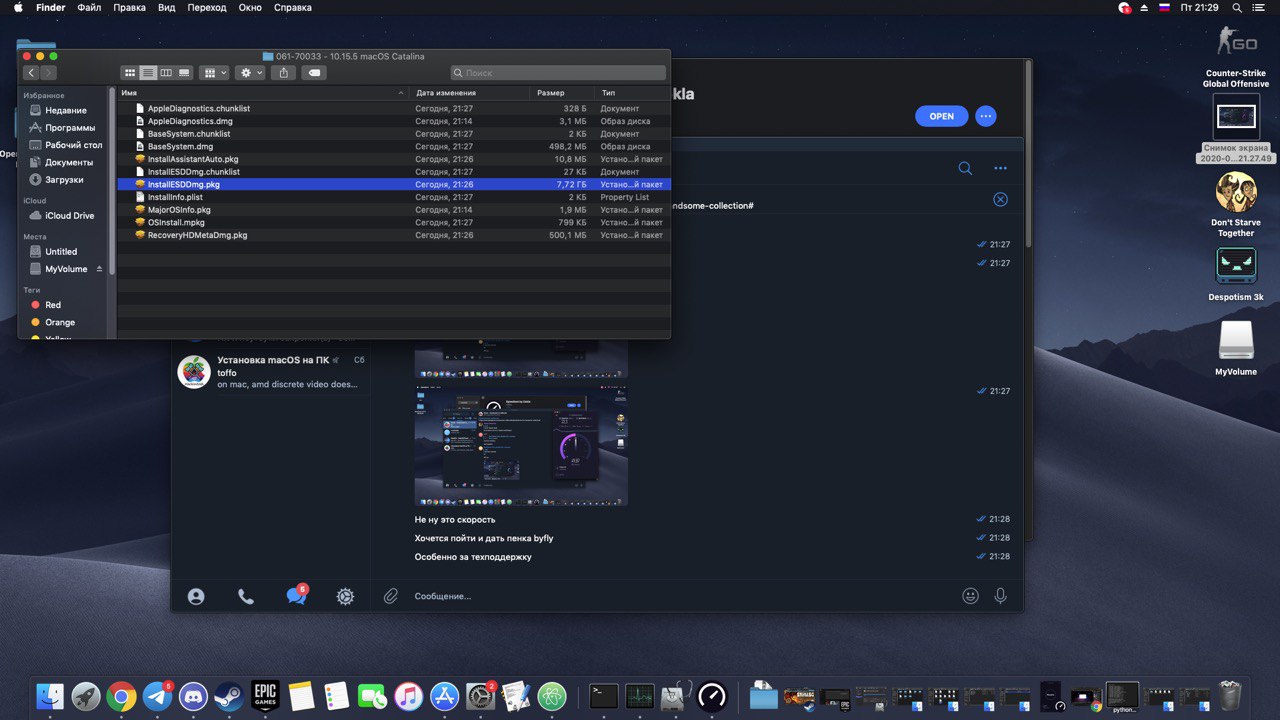Image resolution: width=1280 pixels, height=720 pixels.
Task: Open Telegram chat options menu
Action: pos(1000,168)
